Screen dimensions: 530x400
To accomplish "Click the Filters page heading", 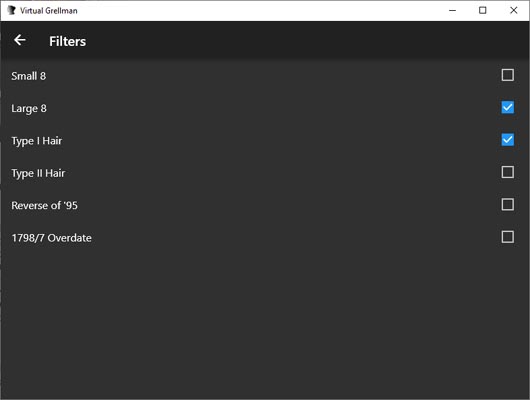I will click(68, 41).
